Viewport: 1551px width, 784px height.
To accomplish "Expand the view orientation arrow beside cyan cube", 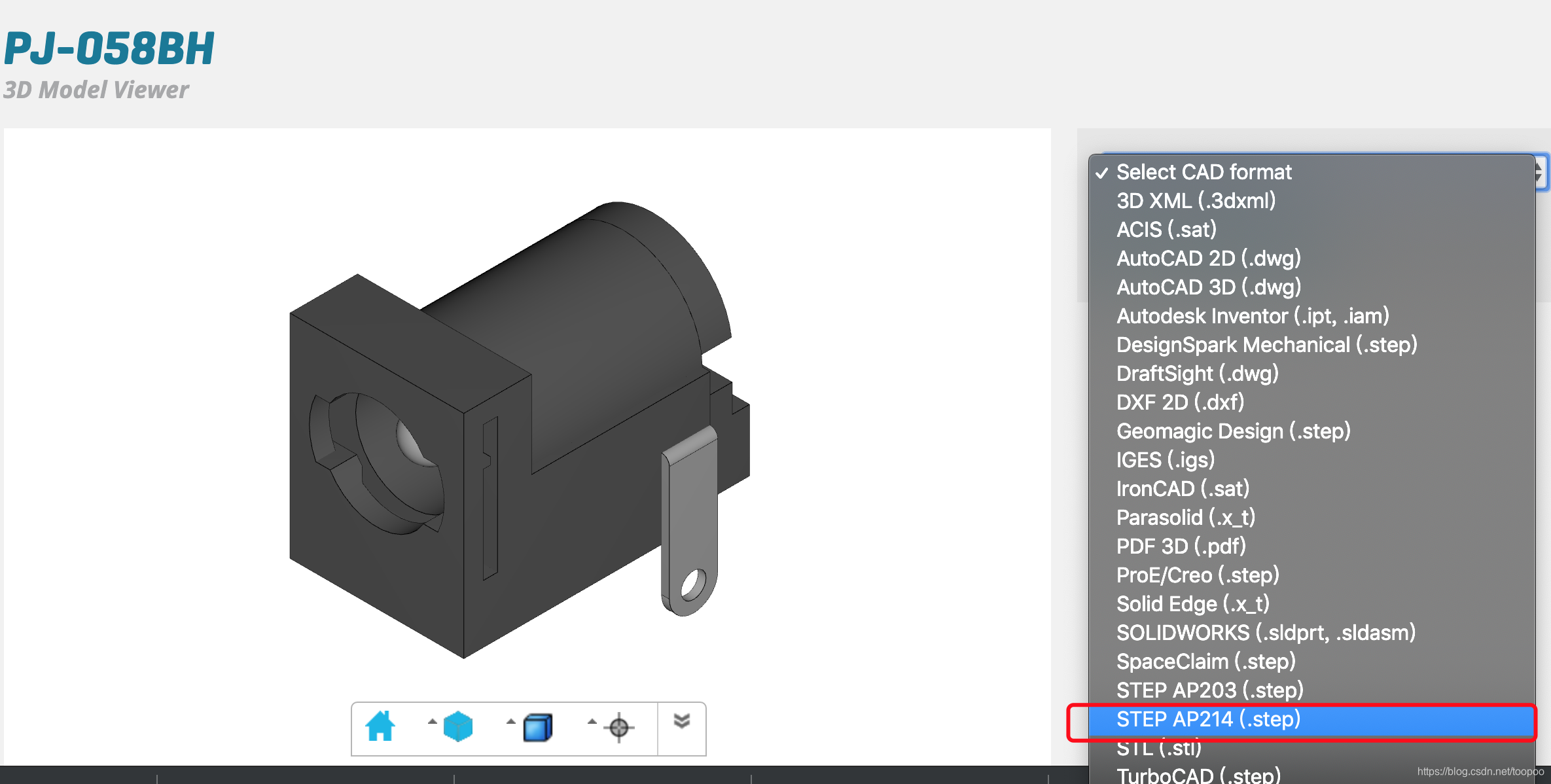I will [x=432, y=722].
